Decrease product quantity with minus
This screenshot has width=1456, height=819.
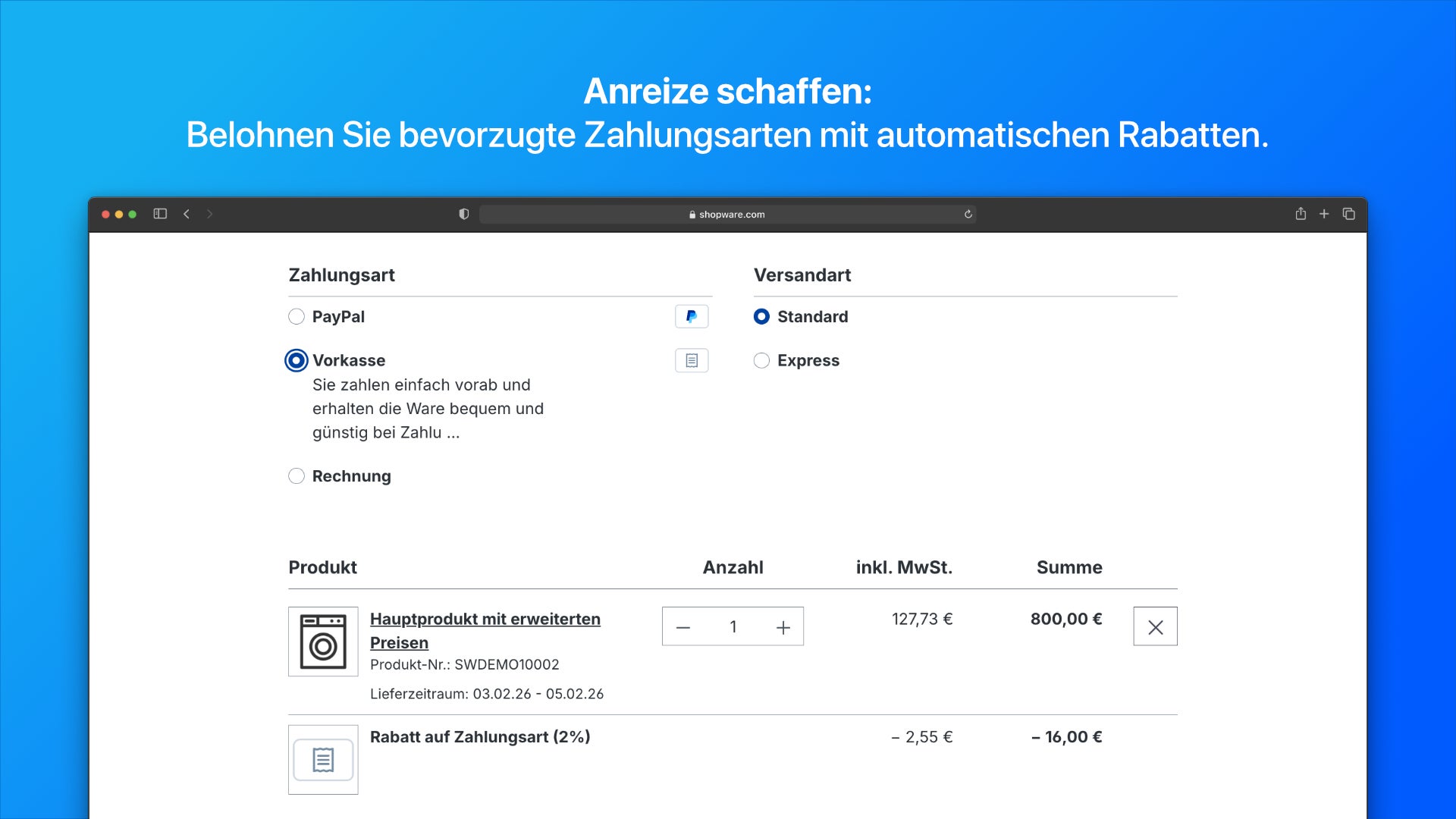click(x=683, y=626)
